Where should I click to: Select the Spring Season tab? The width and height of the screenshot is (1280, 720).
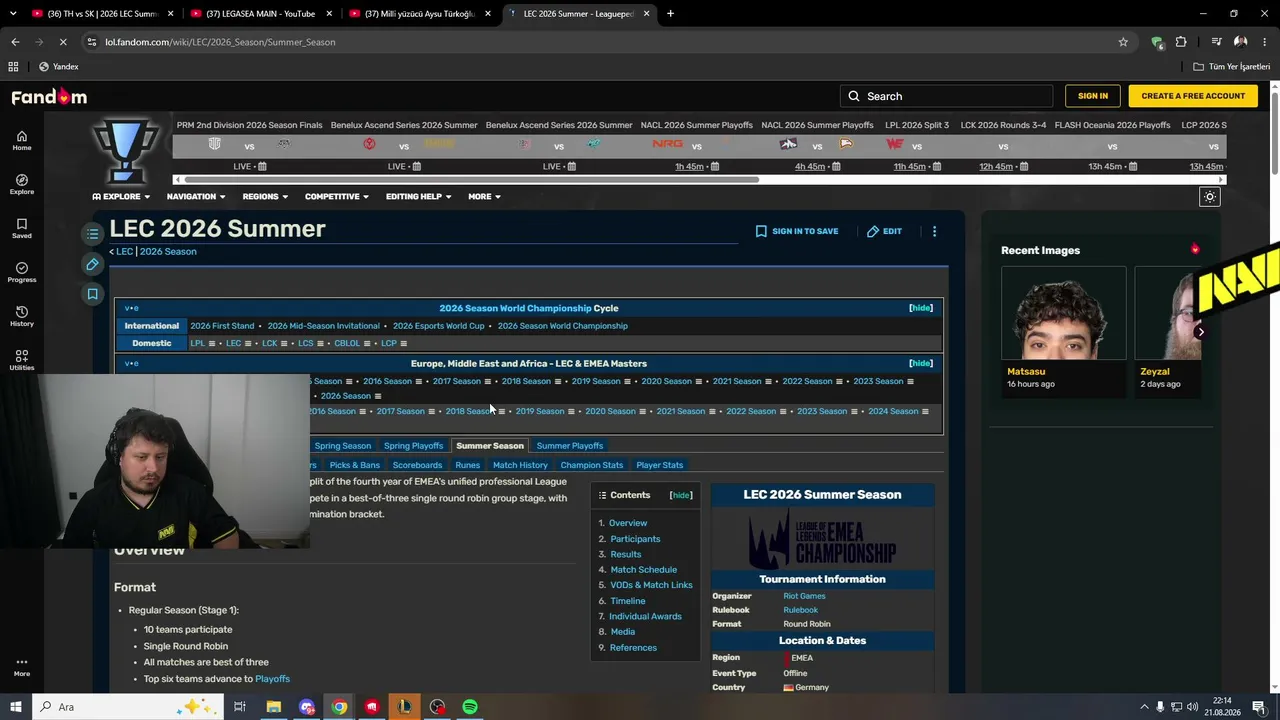point(343,446)
